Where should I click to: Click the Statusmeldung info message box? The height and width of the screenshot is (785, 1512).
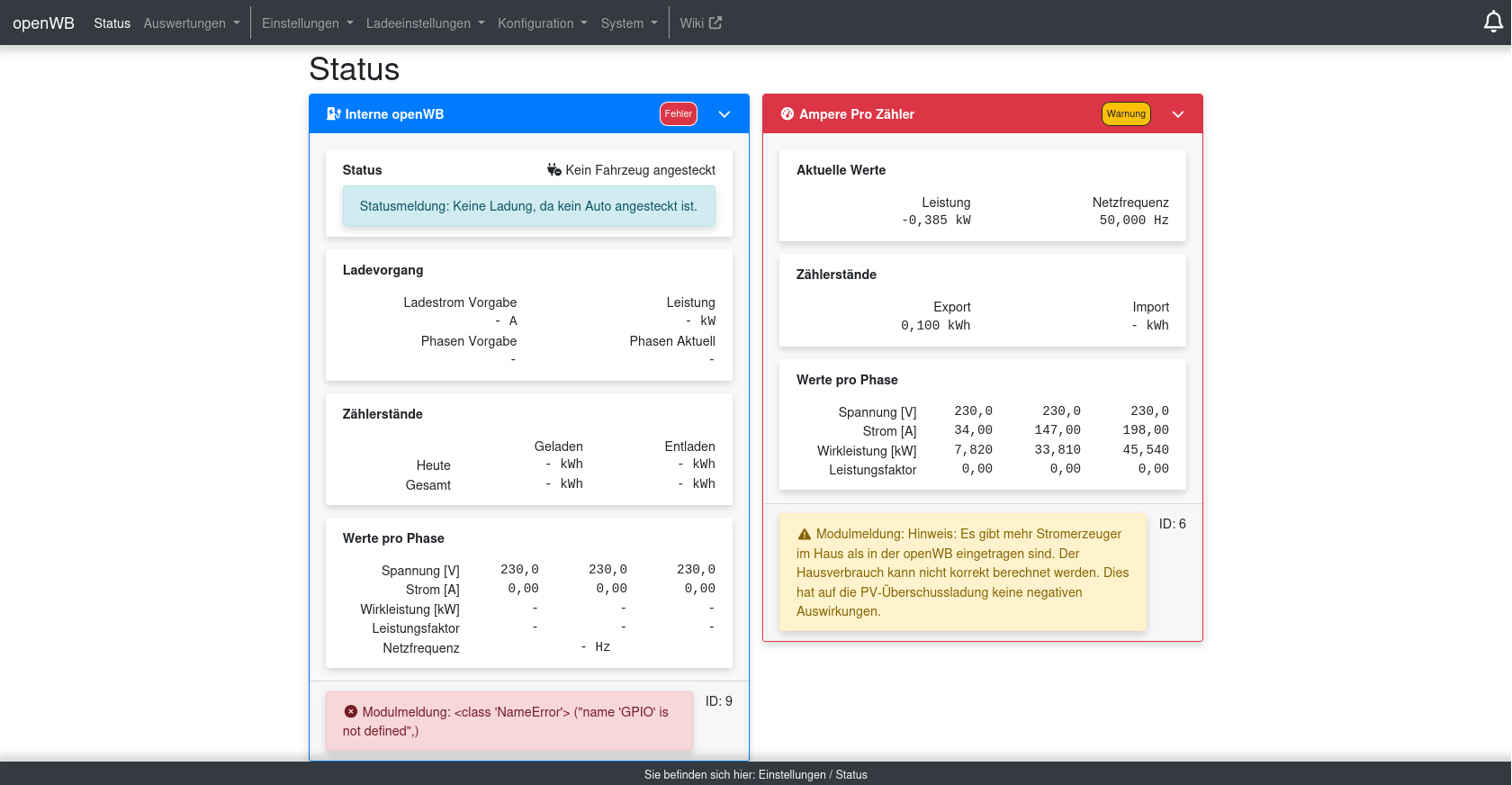click(x=529, y=206)
